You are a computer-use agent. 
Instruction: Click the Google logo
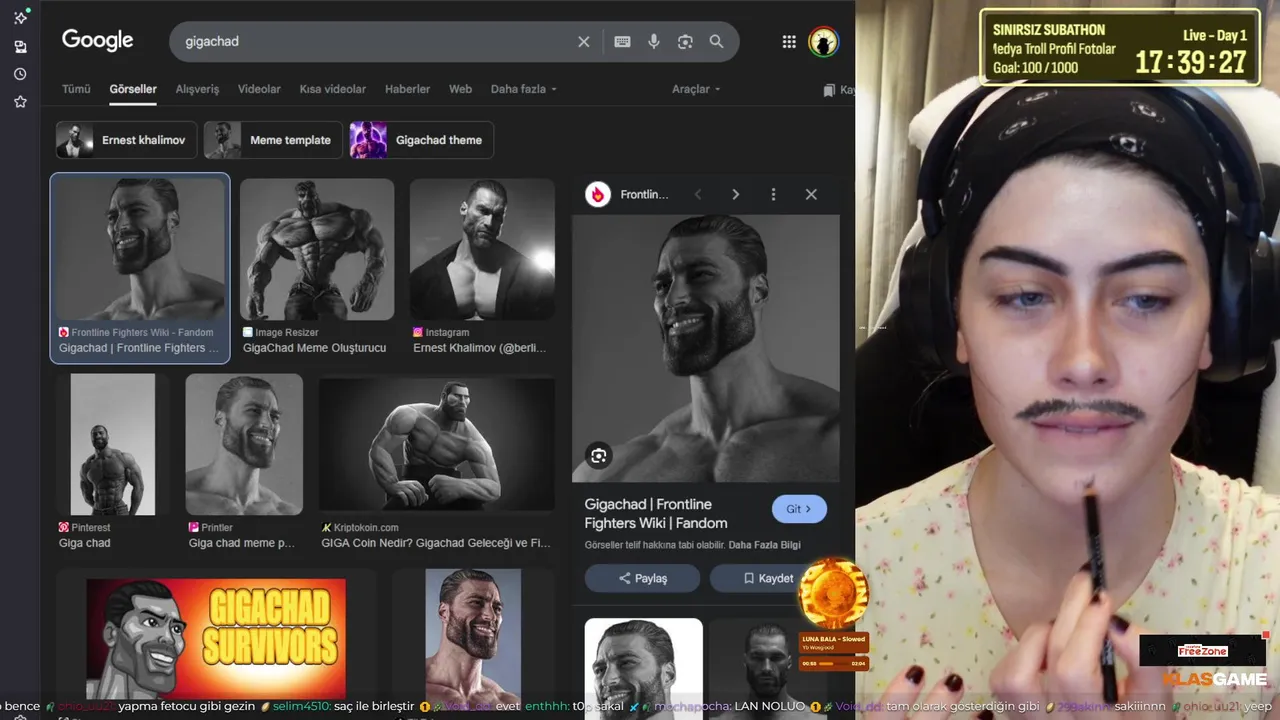tap(97, 41)
